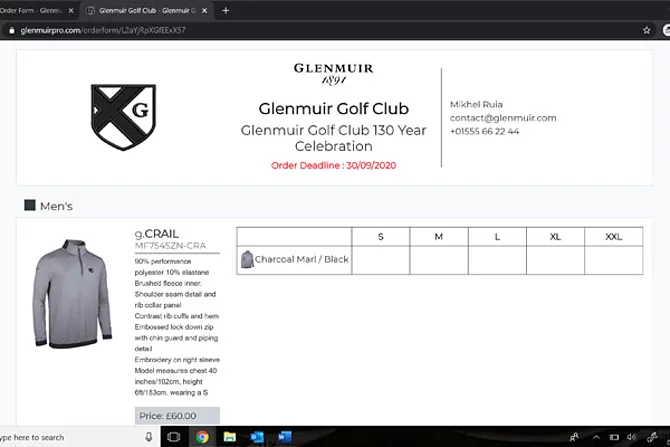The height and width of the screenshot is (447, 670).
Task: Open Task View from the taskbar
Action: coord(173,437)
